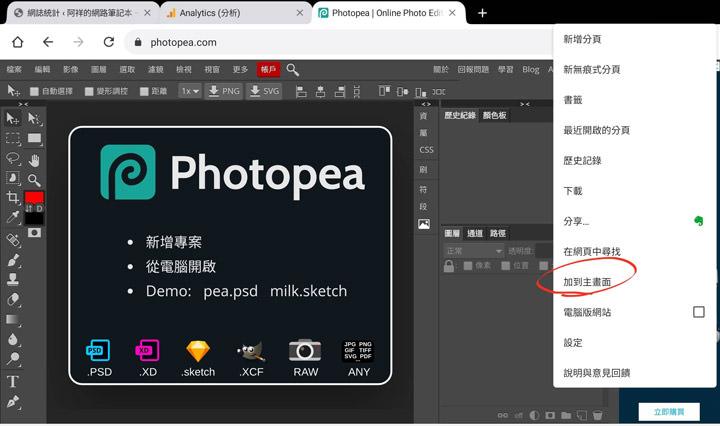Image resolution: width=720 pixels, height=426 pixels.
Task: Switch to the 路徑 tab
Action: pos(498,233)
